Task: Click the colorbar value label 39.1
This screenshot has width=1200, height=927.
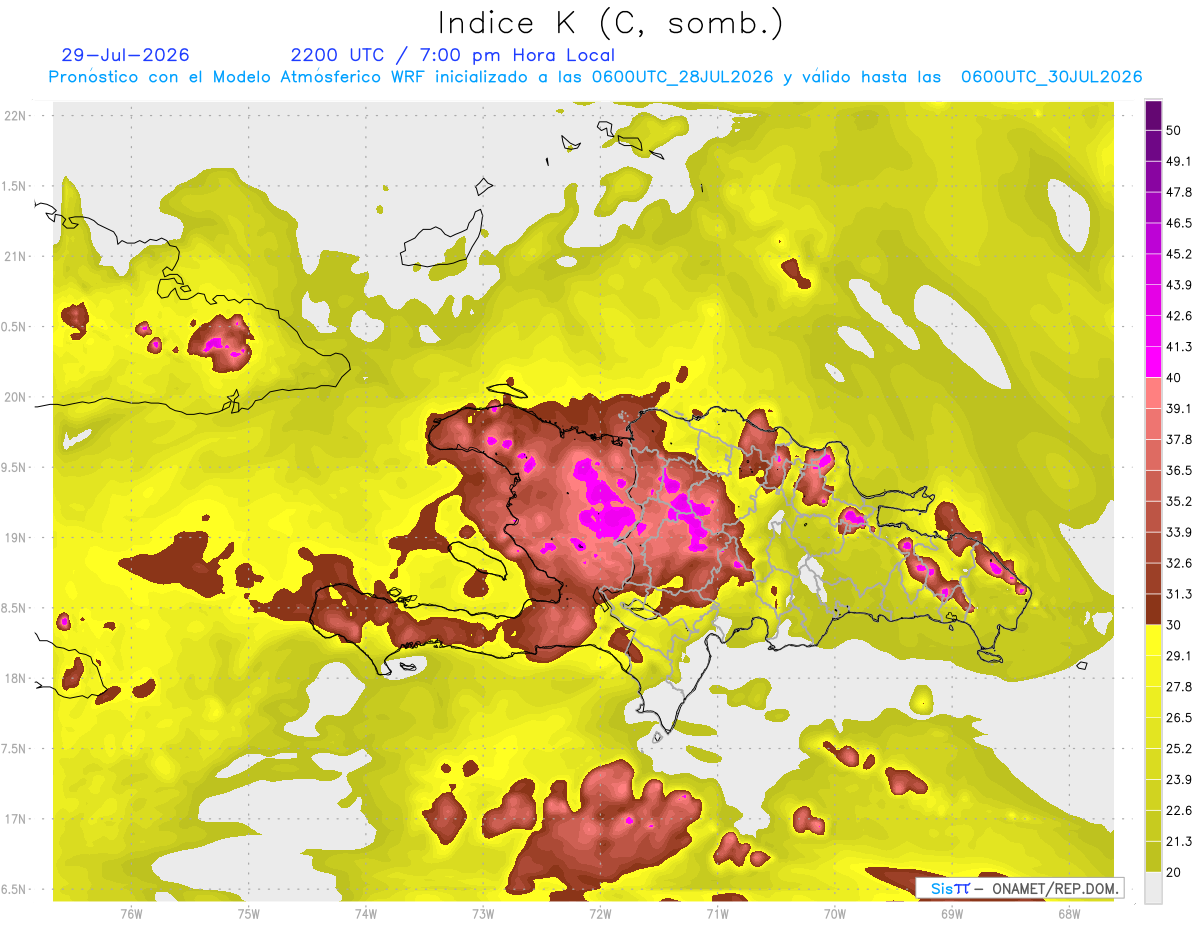Action: (1179, 409)
